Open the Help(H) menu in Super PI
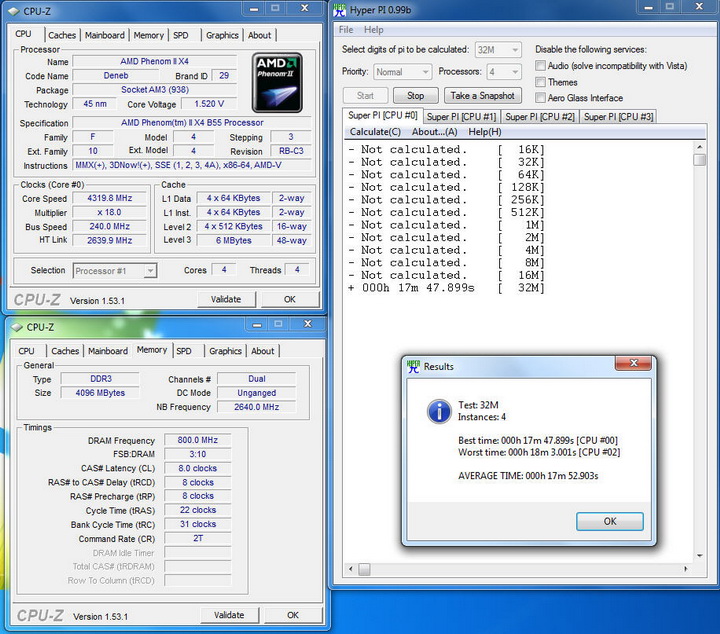The height and width of the screenshot is (634, 720). [484, 132]
